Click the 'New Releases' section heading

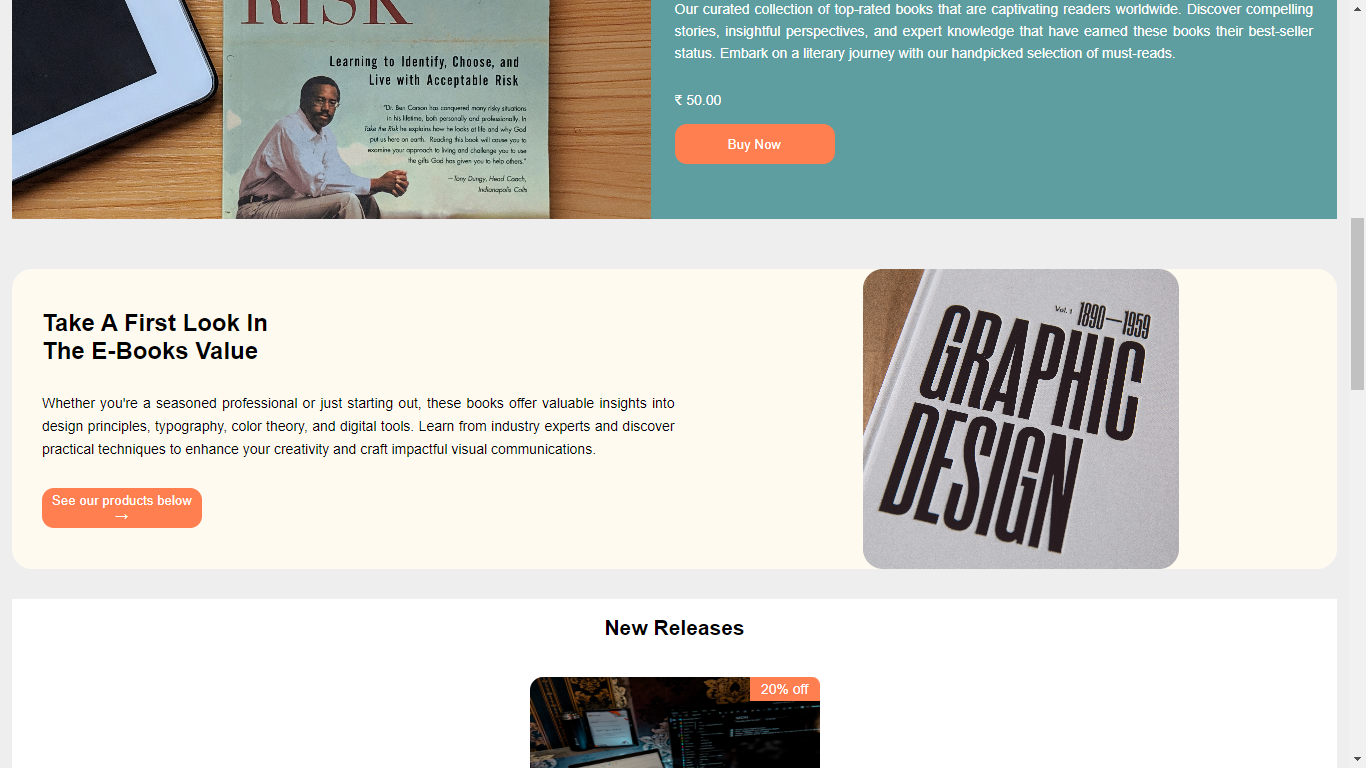(x=674, y=628)
